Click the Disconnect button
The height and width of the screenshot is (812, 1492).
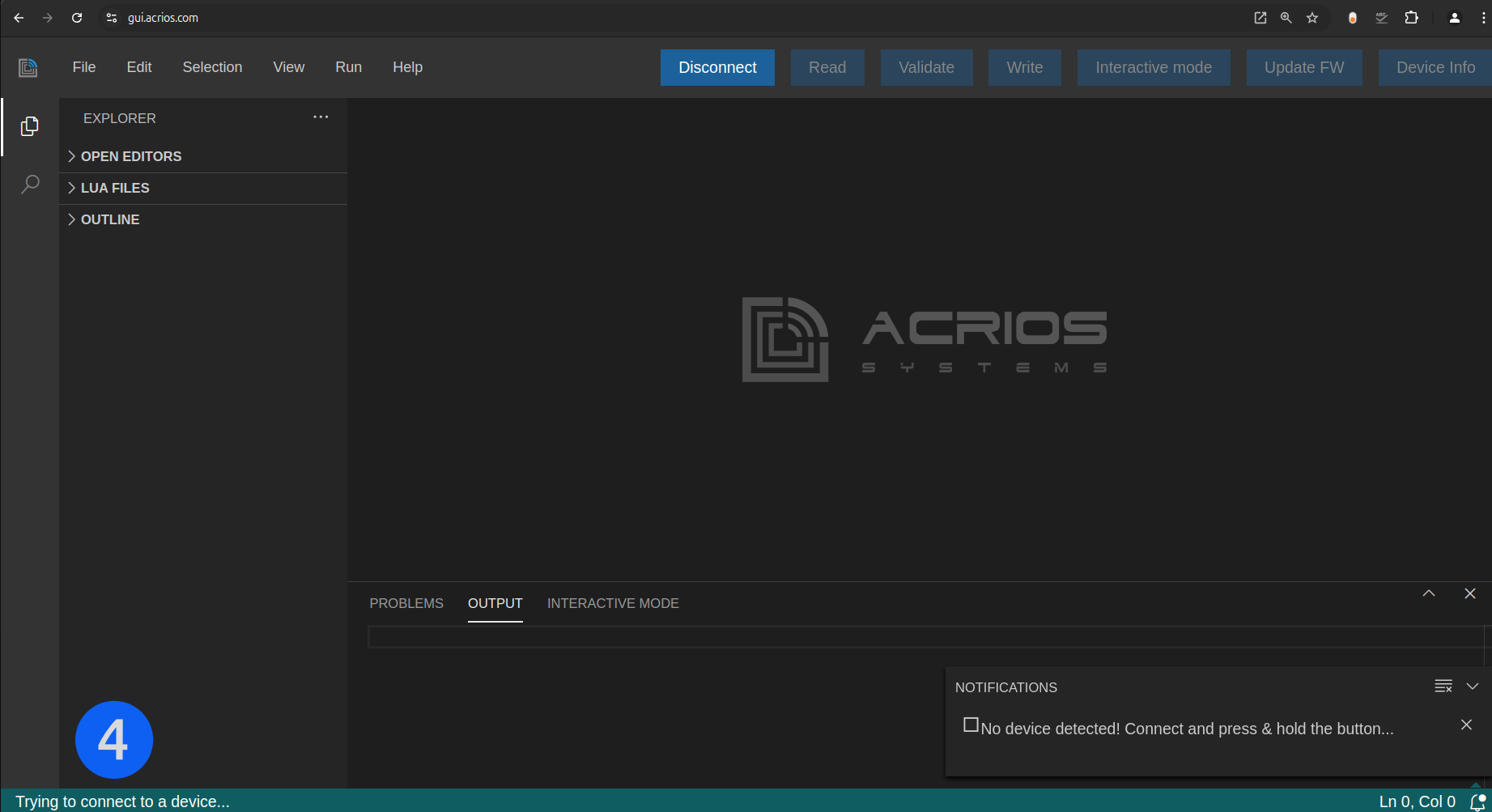click(717, 67)
